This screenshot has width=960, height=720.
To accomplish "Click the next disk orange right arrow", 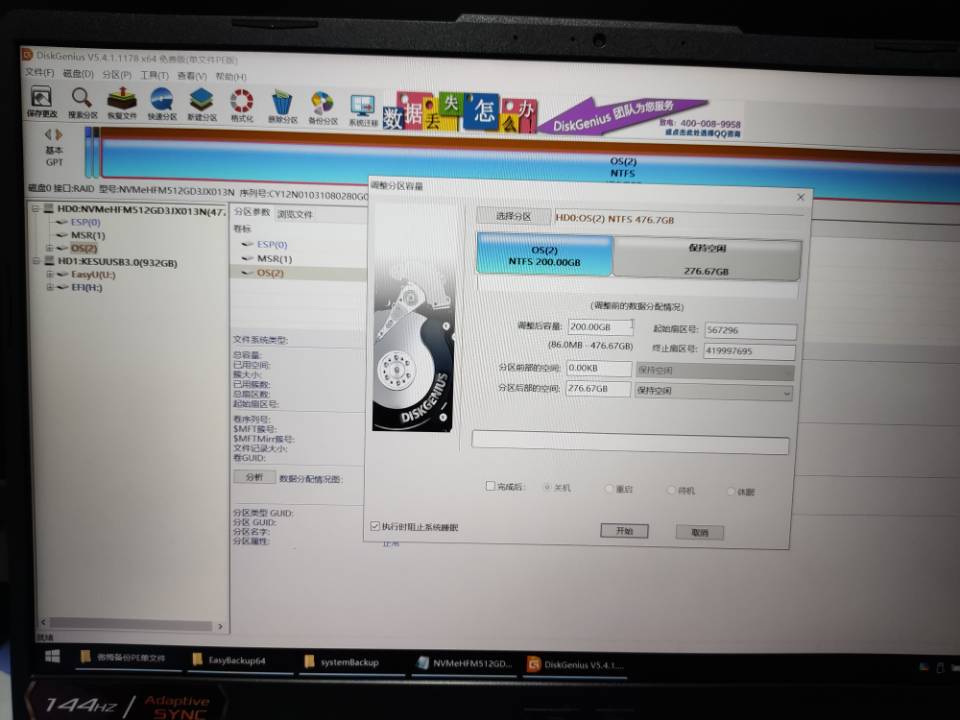I will click(x=59, y=134).
